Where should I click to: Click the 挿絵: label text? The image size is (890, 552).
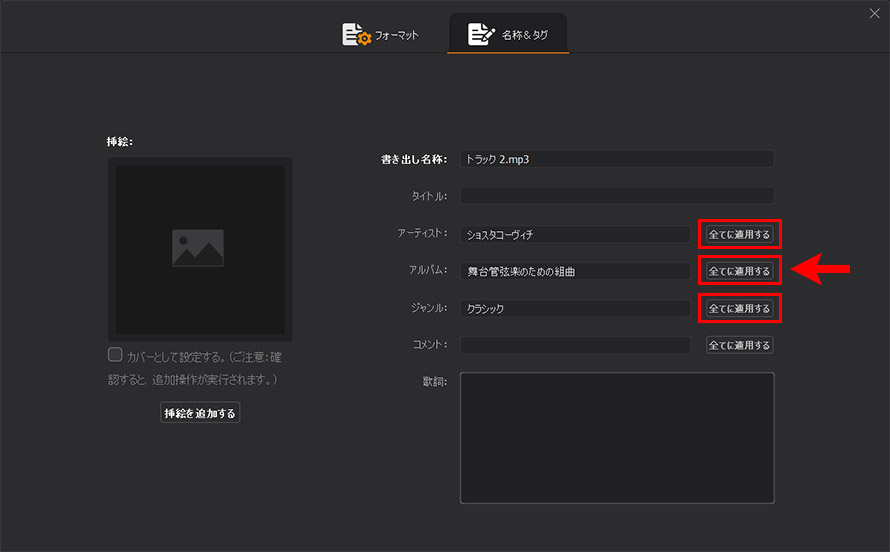(x=119, y=141)
